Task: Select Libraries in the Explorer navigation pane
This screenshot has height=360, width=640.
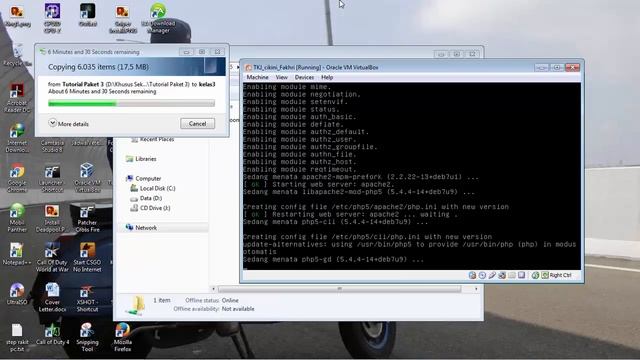Action: pos(141,159)
